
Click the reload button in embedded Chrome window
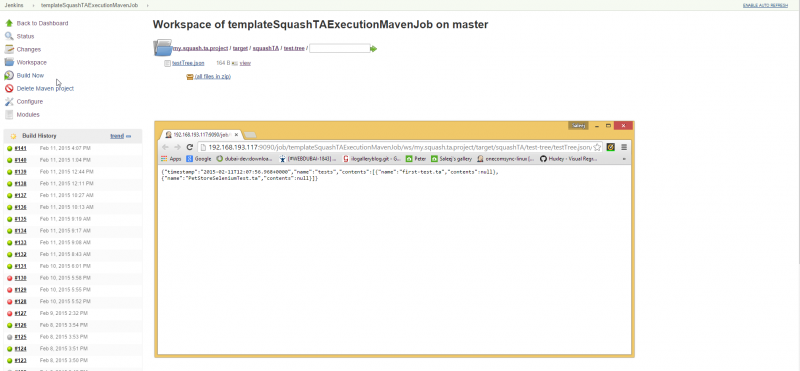point(189,147)
